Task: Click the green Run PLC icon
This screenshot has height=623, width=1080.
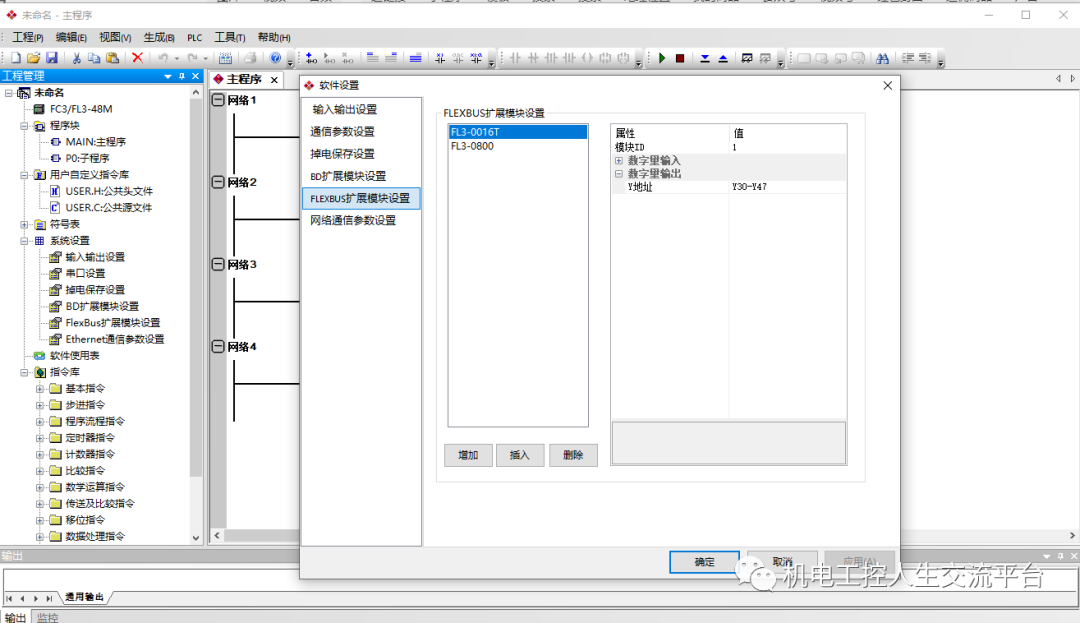Action: pos(662,59)
